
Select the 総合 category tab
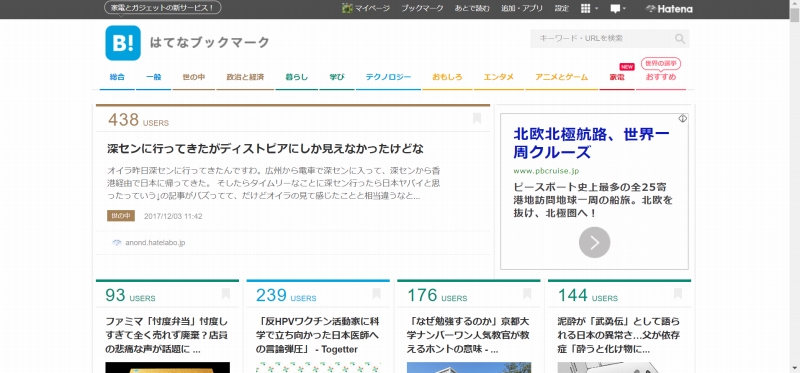[x=117, y=78]
